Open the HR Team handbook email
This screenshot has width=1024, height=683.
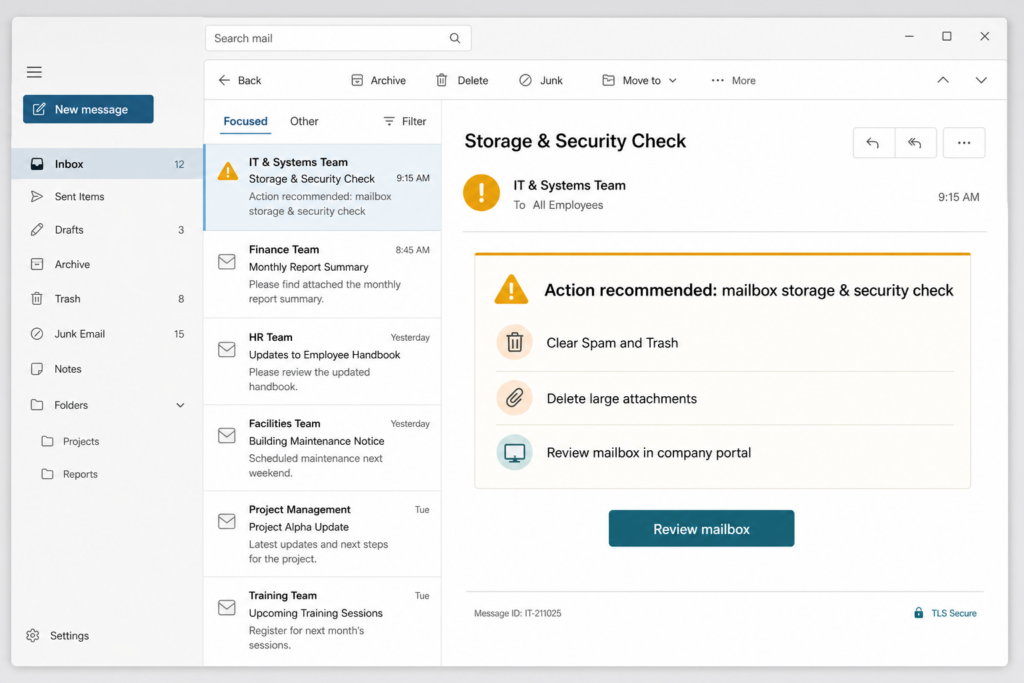pos(323,361)
